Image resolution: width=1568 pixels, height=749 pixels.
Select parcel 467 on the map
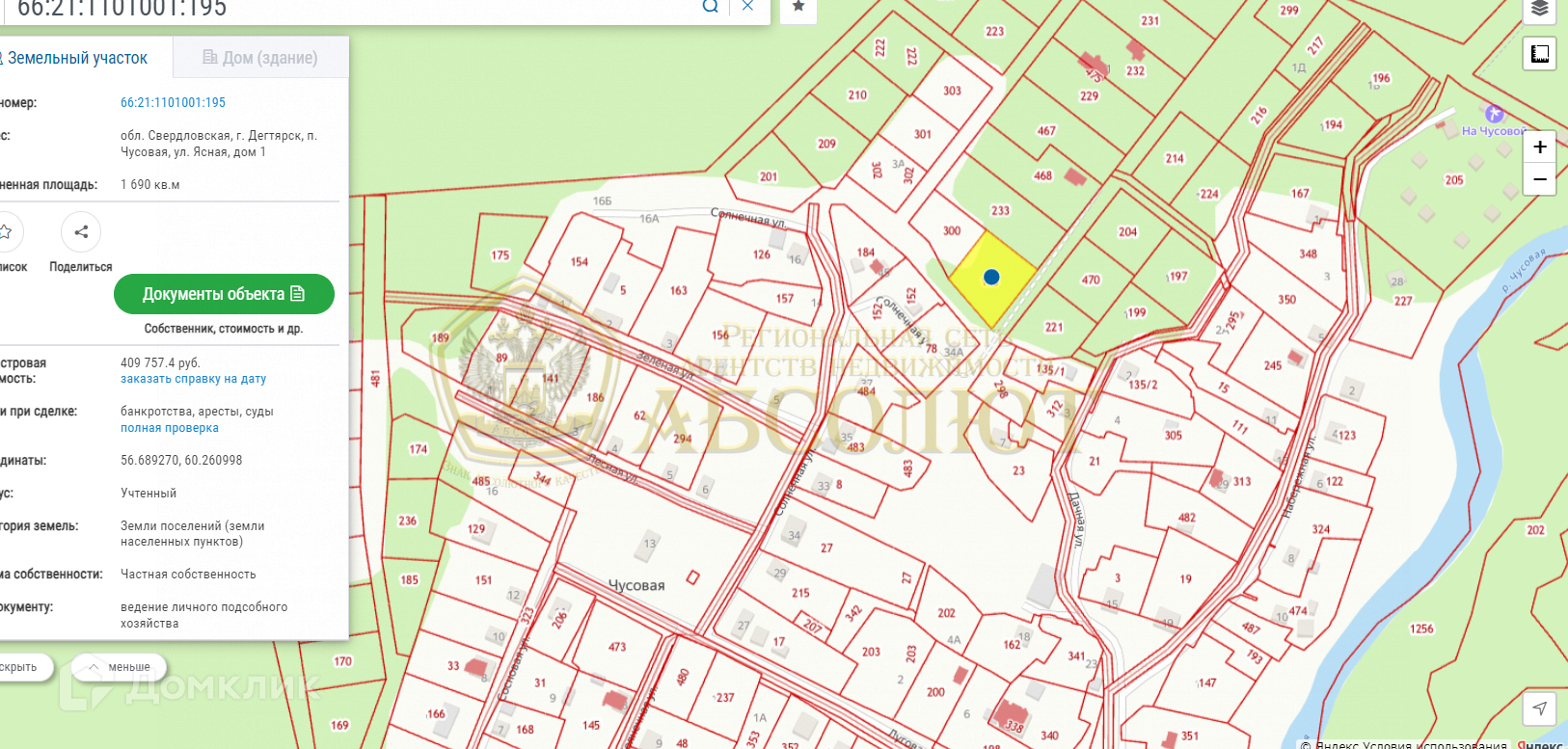pyautogui.click(x=1046, y=131)
